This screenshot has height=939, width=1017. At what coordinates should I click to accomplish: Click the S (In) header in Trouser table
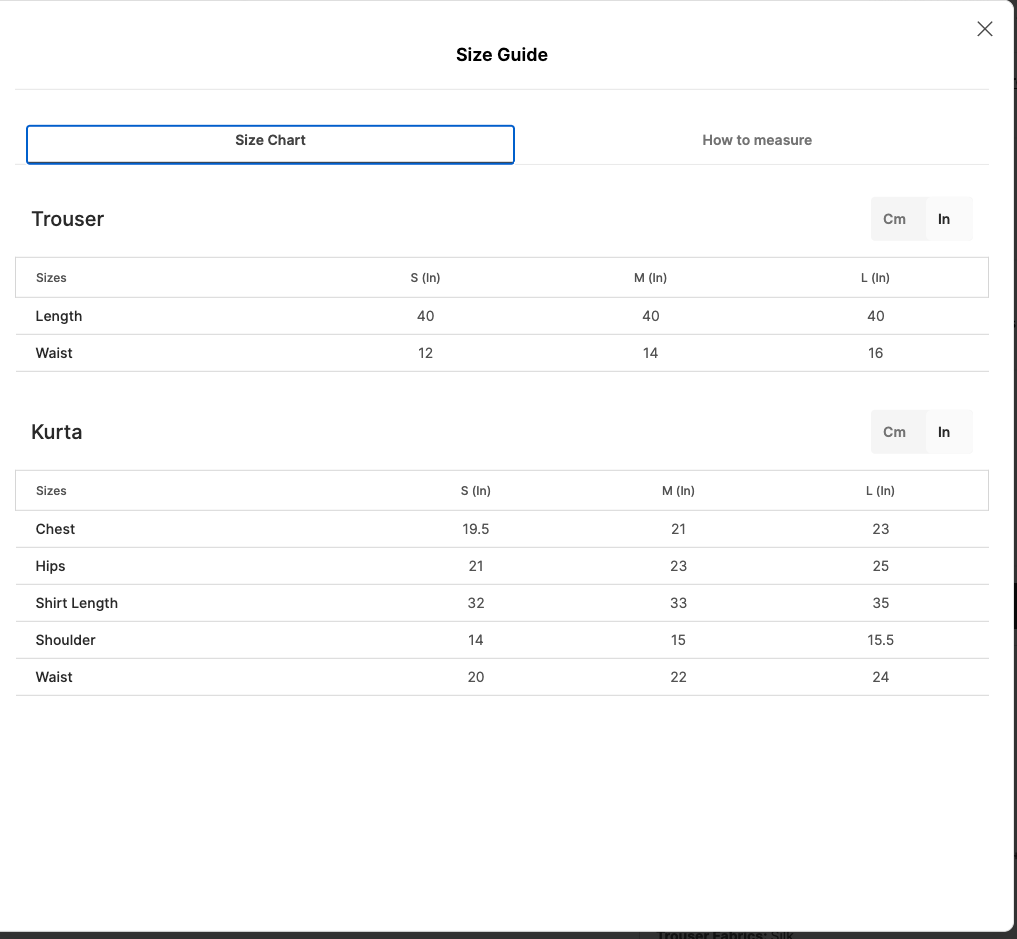point(425,278)
